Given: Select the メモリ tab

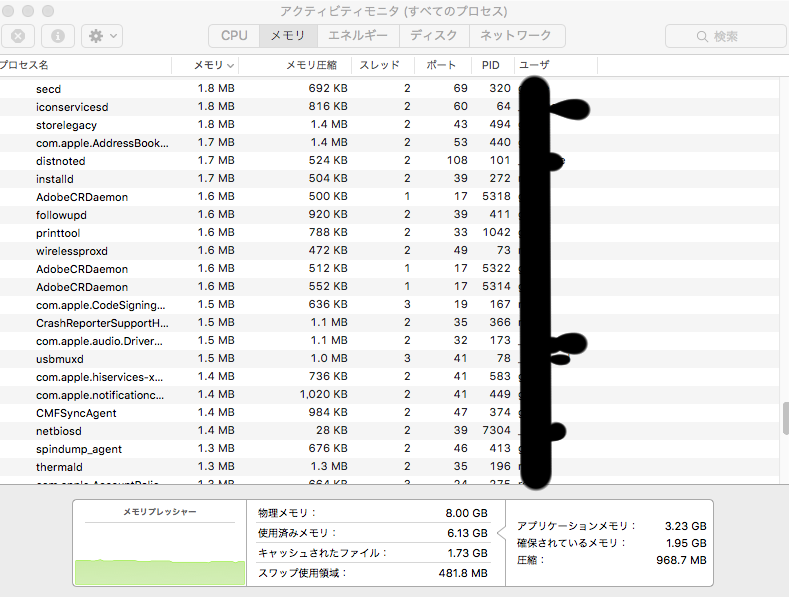Looking at the screenshot, I should tap(289, 35).
